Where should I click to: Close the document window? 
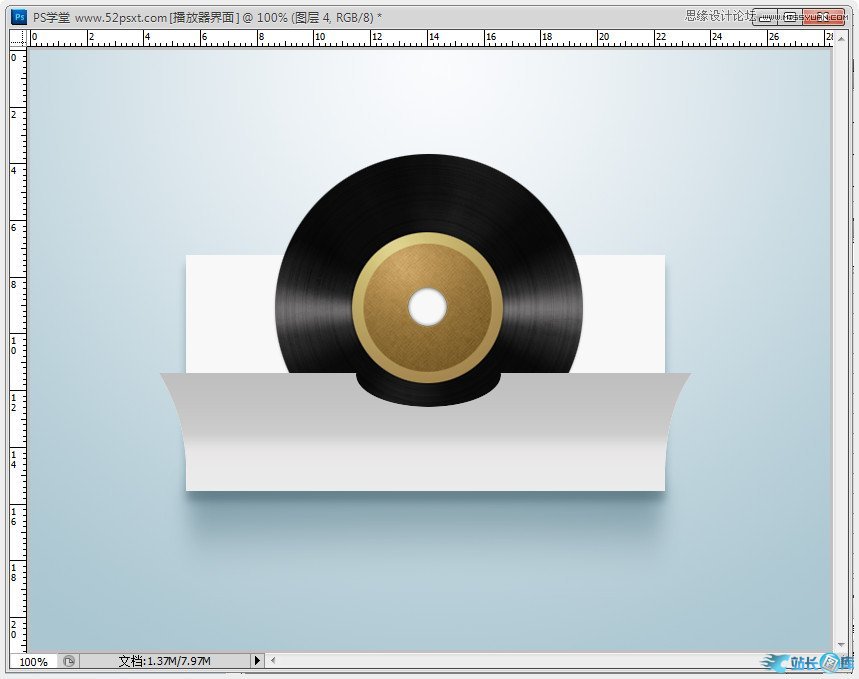click(825, 17)
